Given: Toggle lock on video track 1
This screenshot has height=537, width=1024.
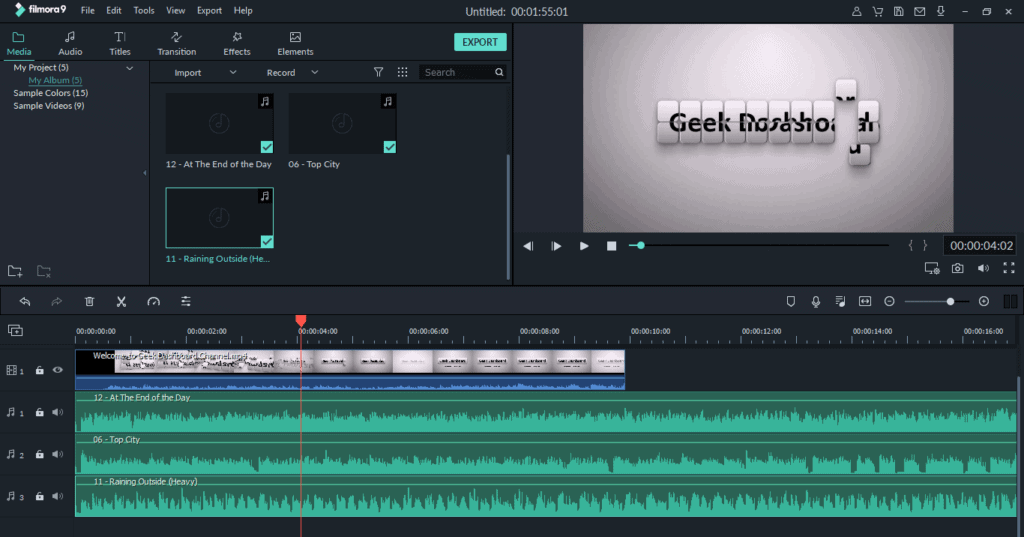Looking at the screenshot, I should 39,370.
